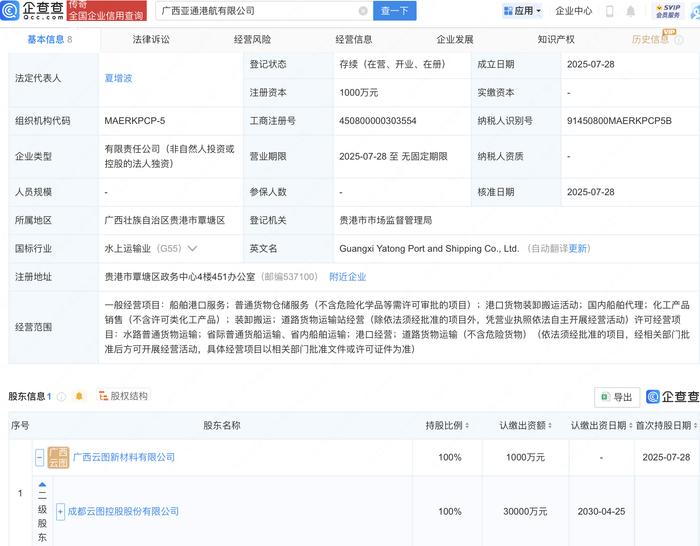This screenshot has width=700, height=546.
Task: Select English name Guangxi Yatong Port and Shipping
Action: click(429, 249)
